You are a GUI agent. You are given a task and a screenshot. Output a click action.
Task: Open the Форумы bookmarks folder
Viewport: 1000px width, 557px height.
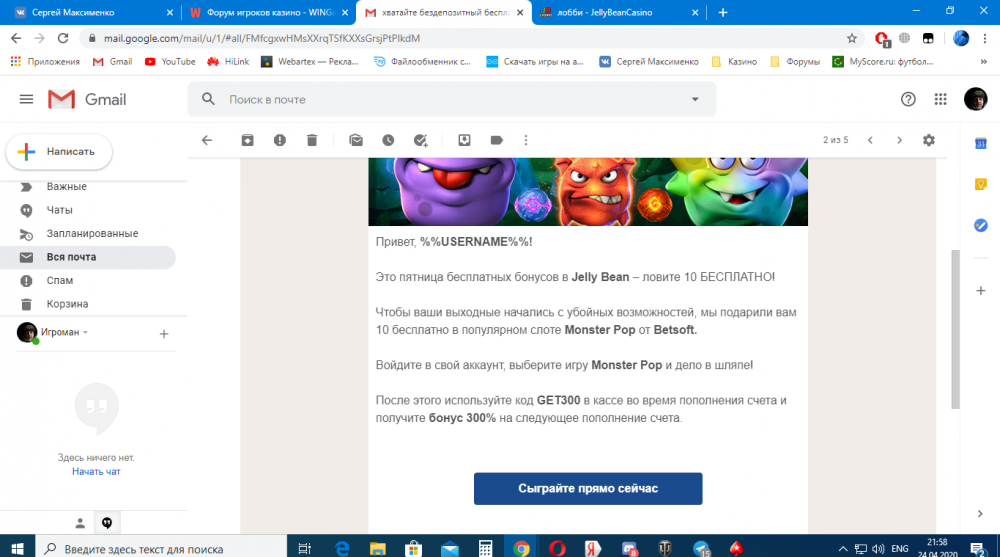pyautogui.click(x=795, y=62)
